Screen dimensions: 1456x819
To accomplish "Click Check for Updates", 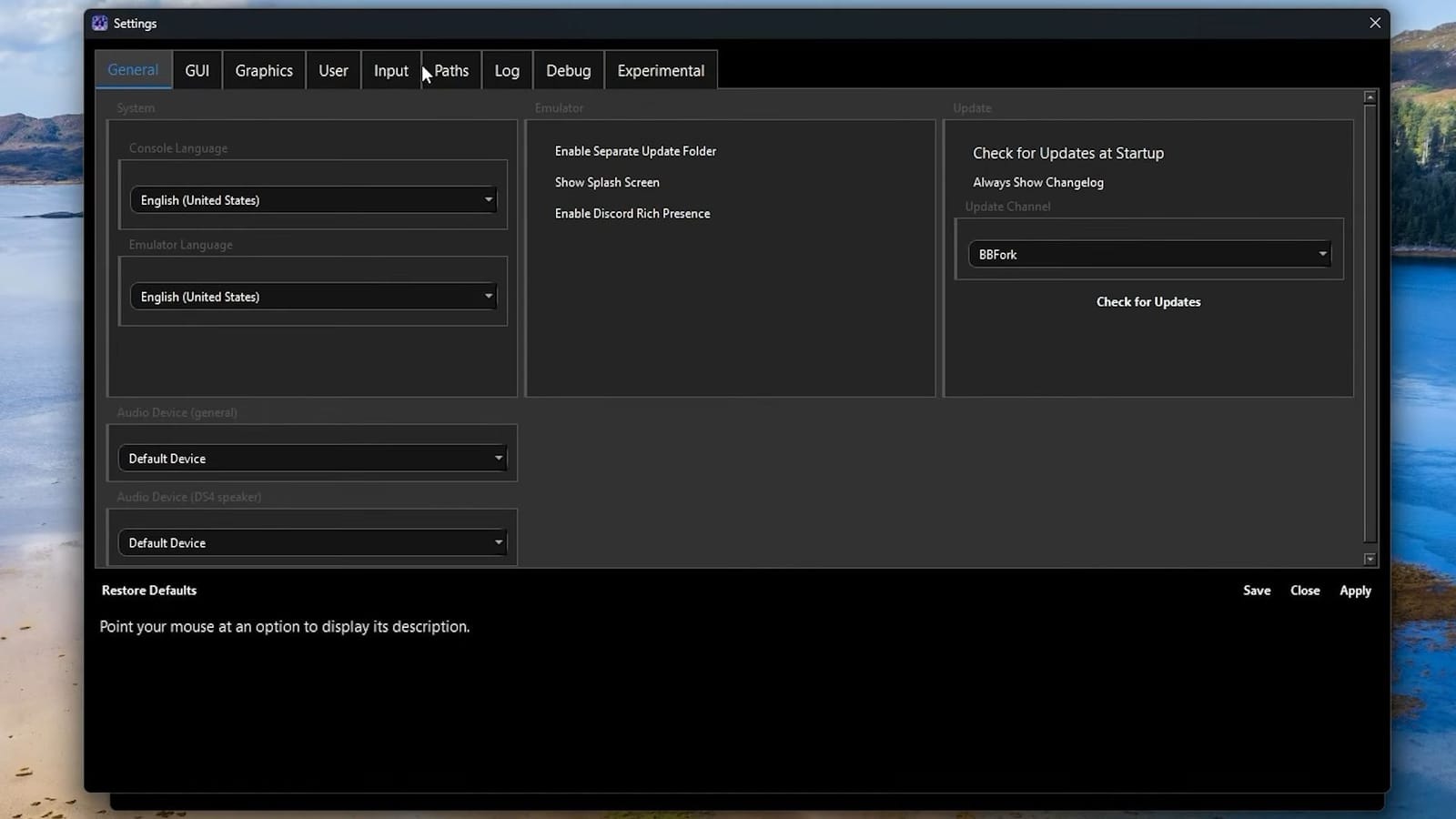I will tap(1148, 301).
